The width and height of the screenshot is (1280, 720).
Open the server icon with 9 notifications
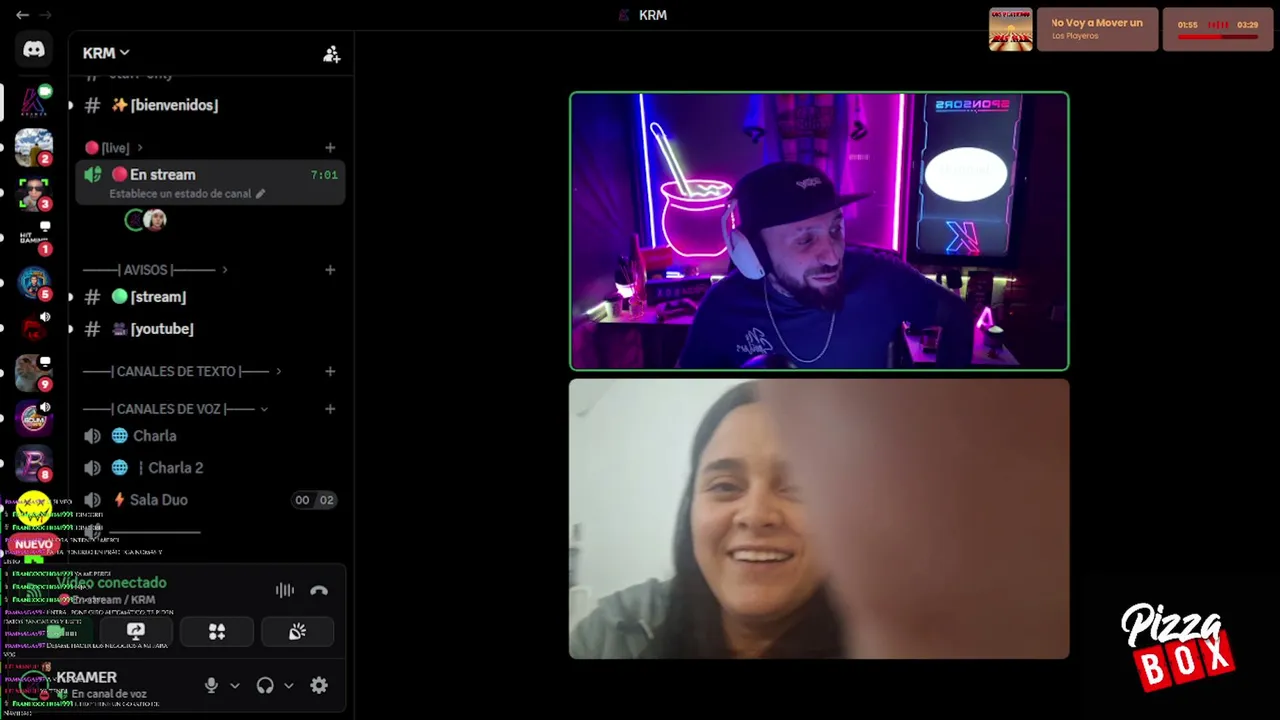click(34, 373)
